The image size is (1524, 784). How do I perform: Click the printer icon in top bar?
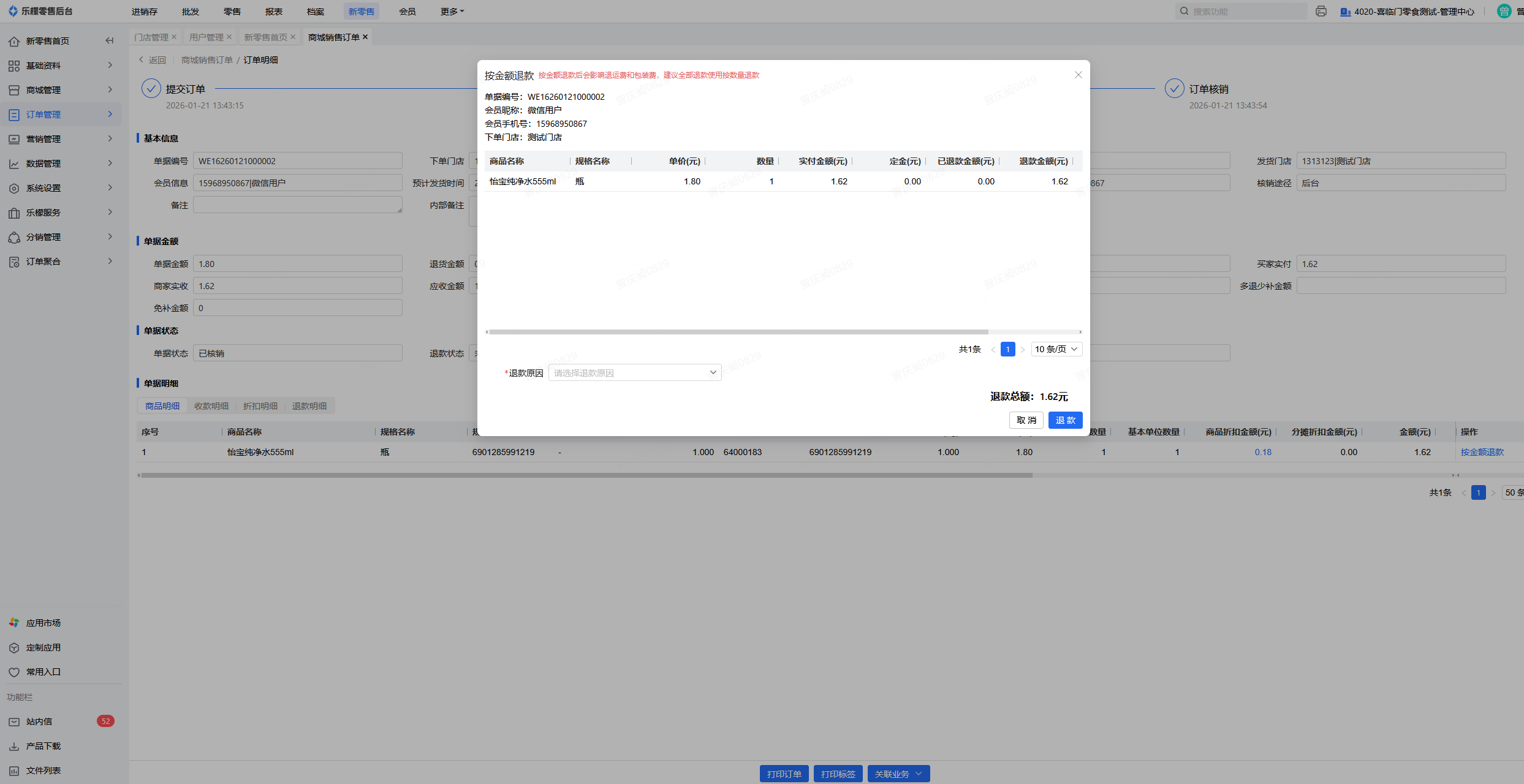click(1321, 12)
